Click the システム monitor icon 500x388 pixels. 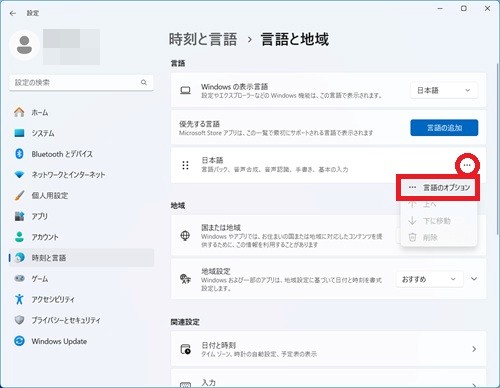[19, 133]
